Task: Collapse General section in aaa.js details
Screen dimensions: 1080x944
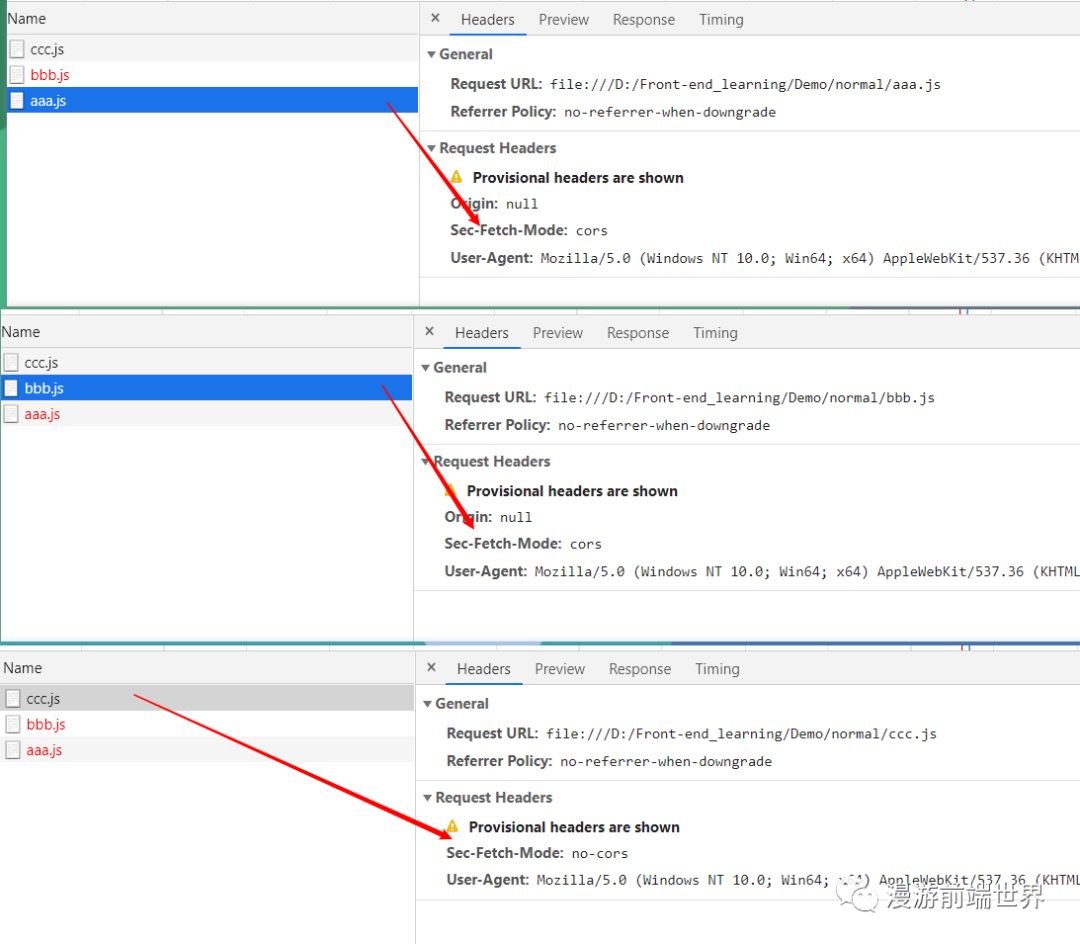Action: point(431,54)
